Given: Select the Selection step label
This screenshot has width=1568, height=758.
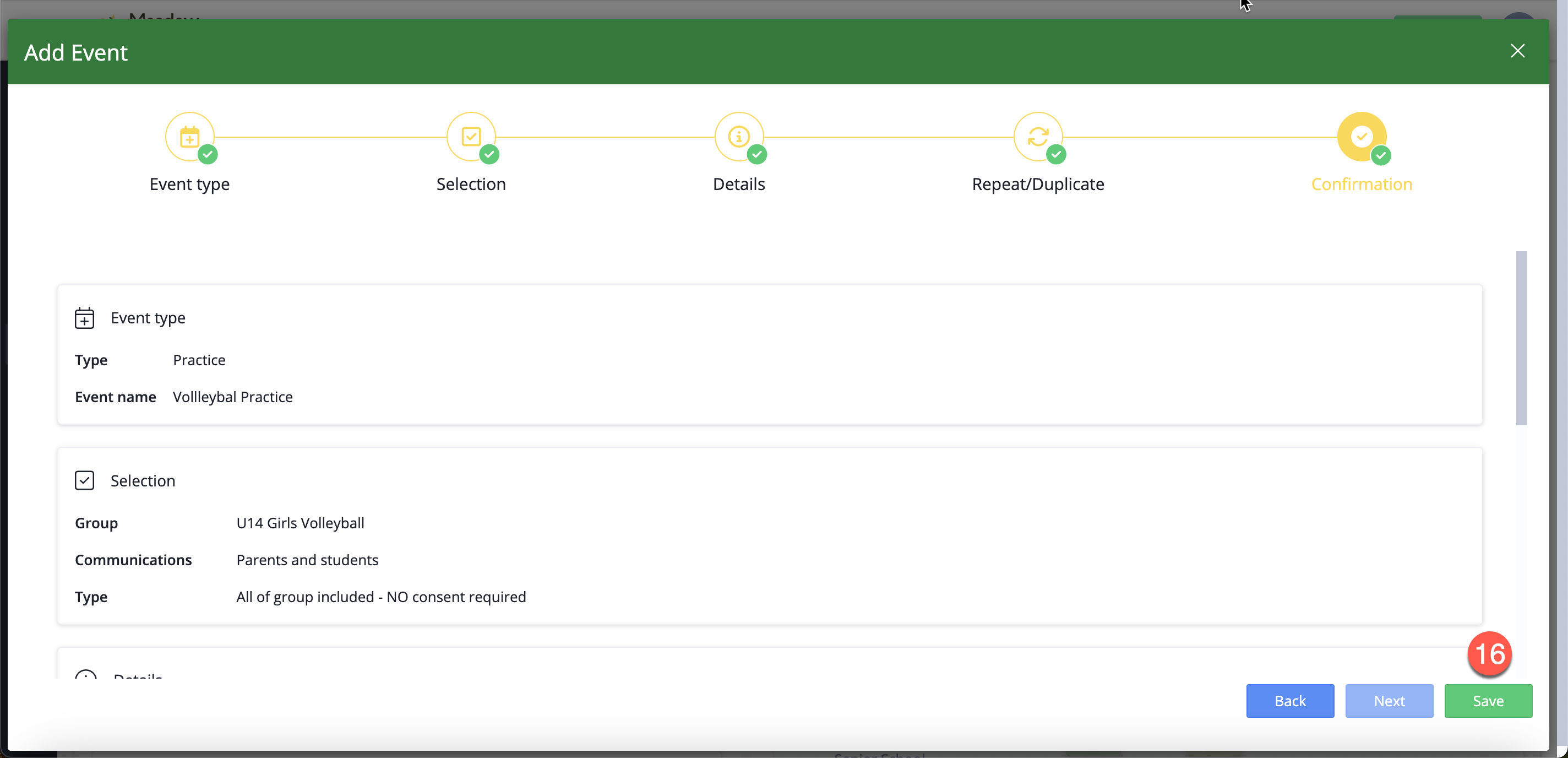Looking at the screenshot, I should [471, 184].
